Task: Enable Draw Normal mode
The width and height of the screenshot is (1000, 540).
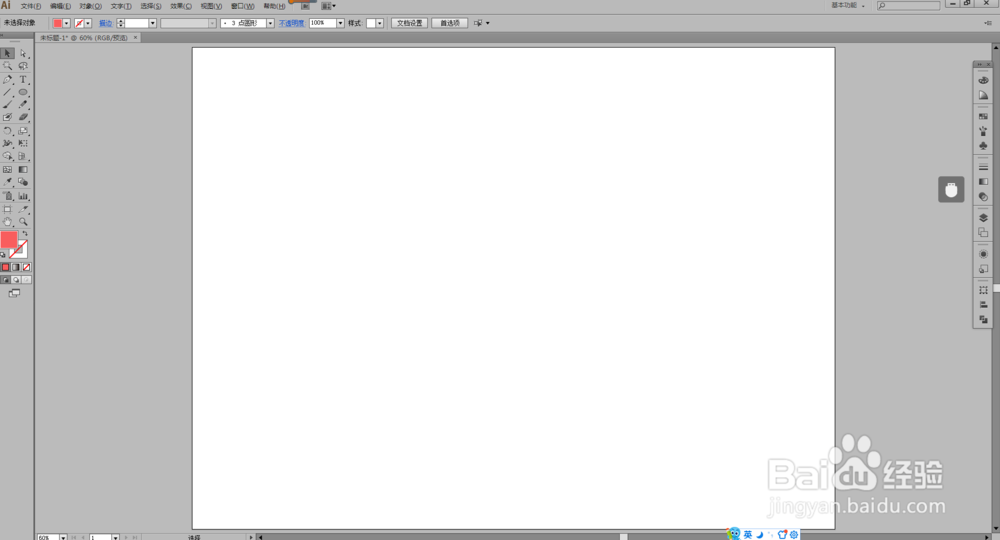Action: tap(6, 280)
